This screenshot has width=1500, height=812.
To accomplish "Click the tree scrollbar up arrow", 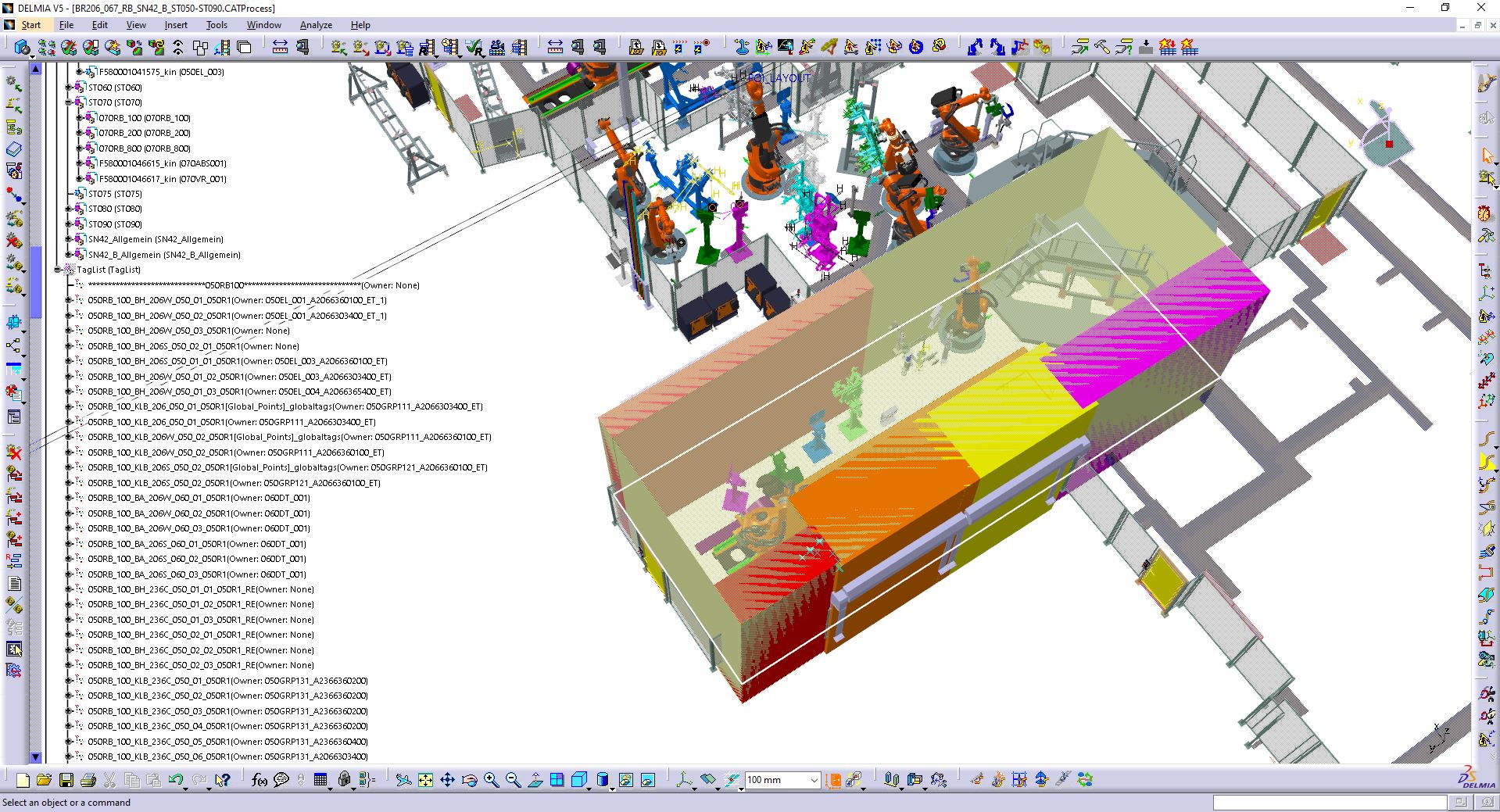I will point(35,69).
